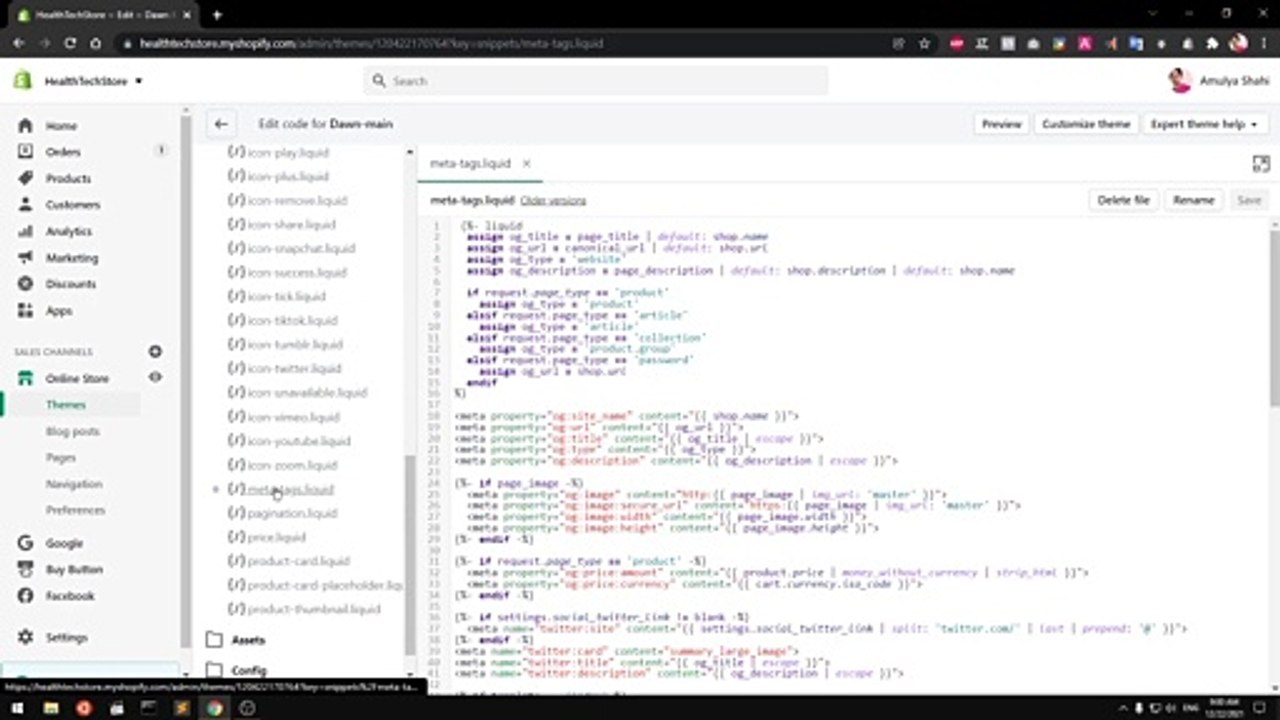The height and width of the screenshot is (720, 1280).
Task: Expand the code editor to full screen
Action: tap(1261, 164)
